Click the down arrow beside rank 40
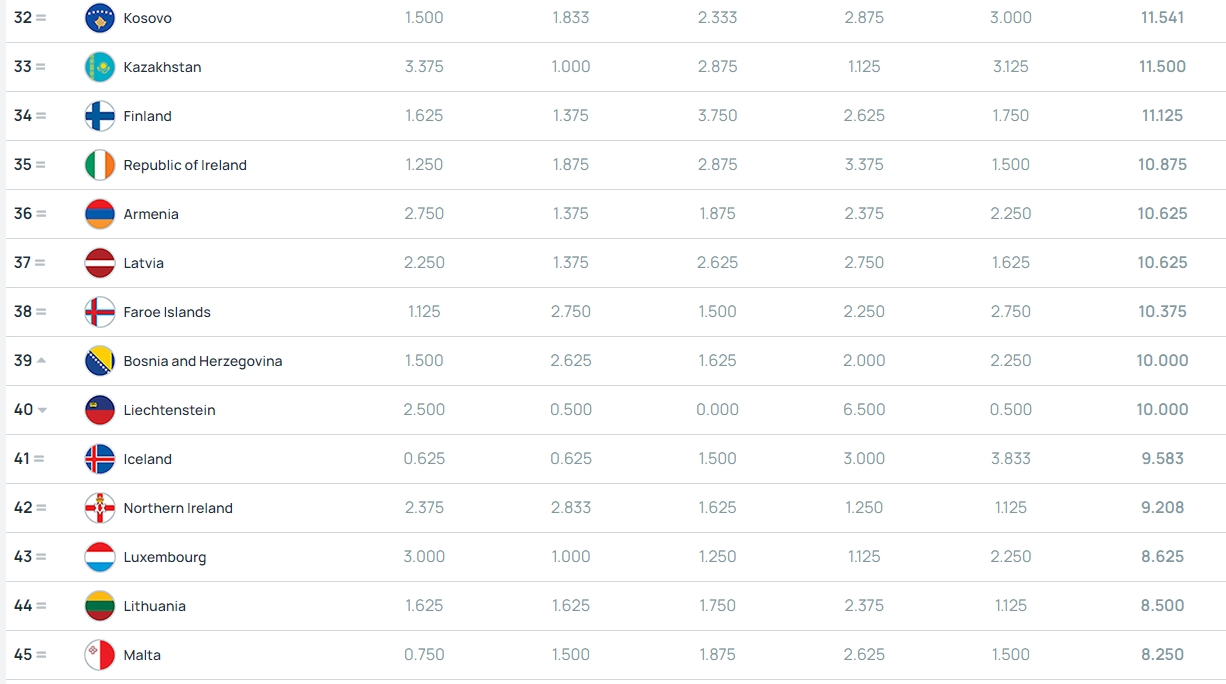The image size is (1226, 684). [42, 411]
